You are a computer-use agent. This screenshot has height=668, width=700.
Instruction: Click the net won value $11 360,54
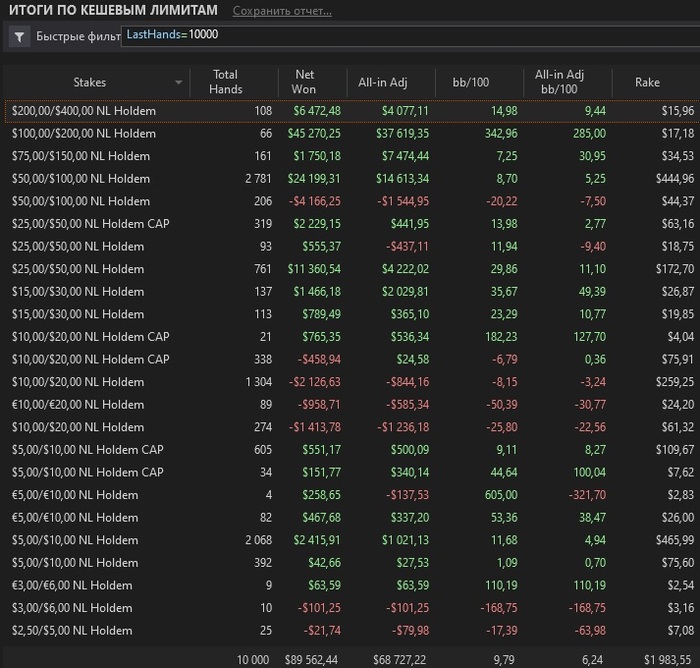pos(314,269)
